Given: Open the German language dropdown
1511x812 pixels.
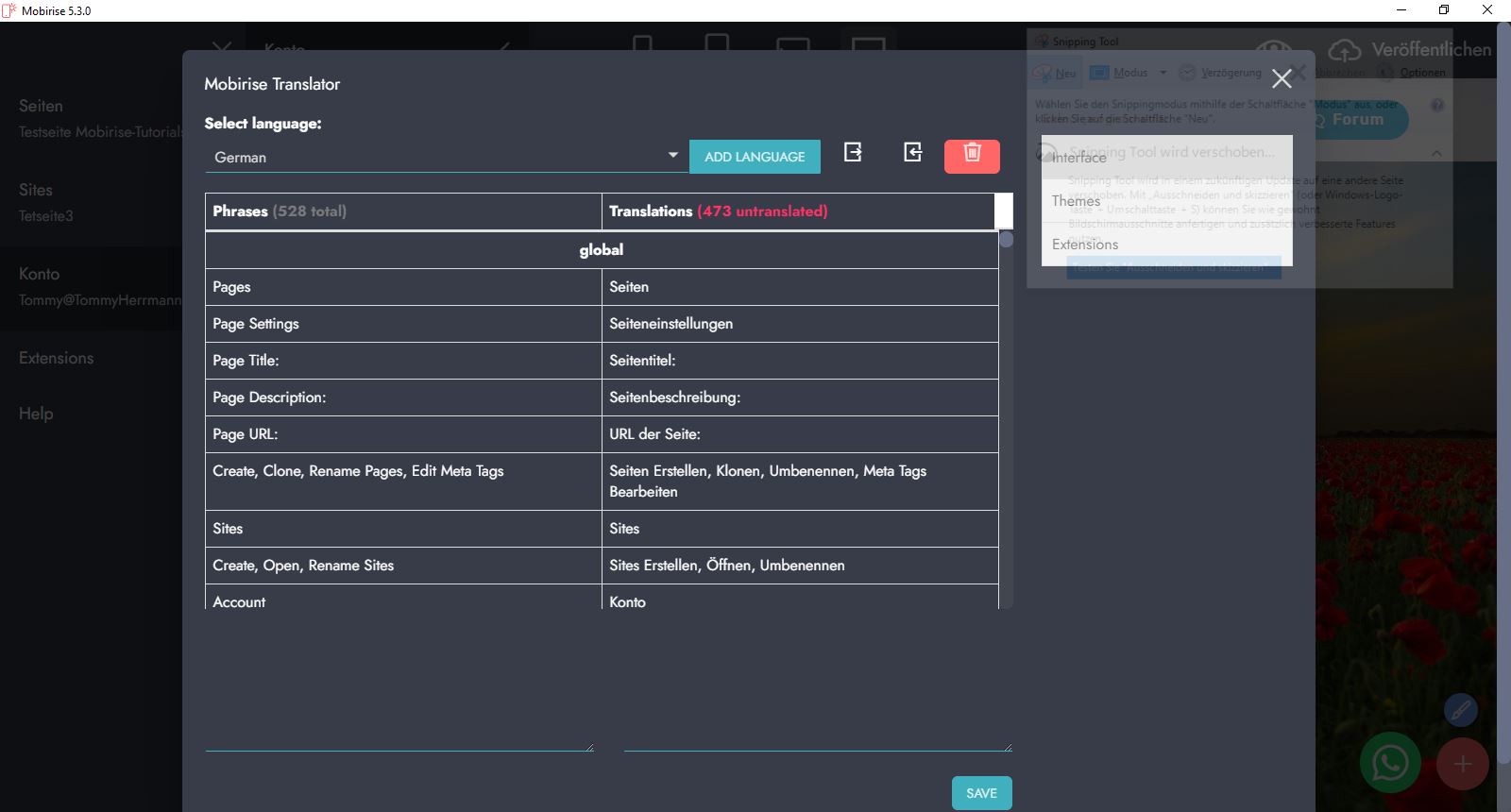Looking at the screenshot, I should coord(446,157).
